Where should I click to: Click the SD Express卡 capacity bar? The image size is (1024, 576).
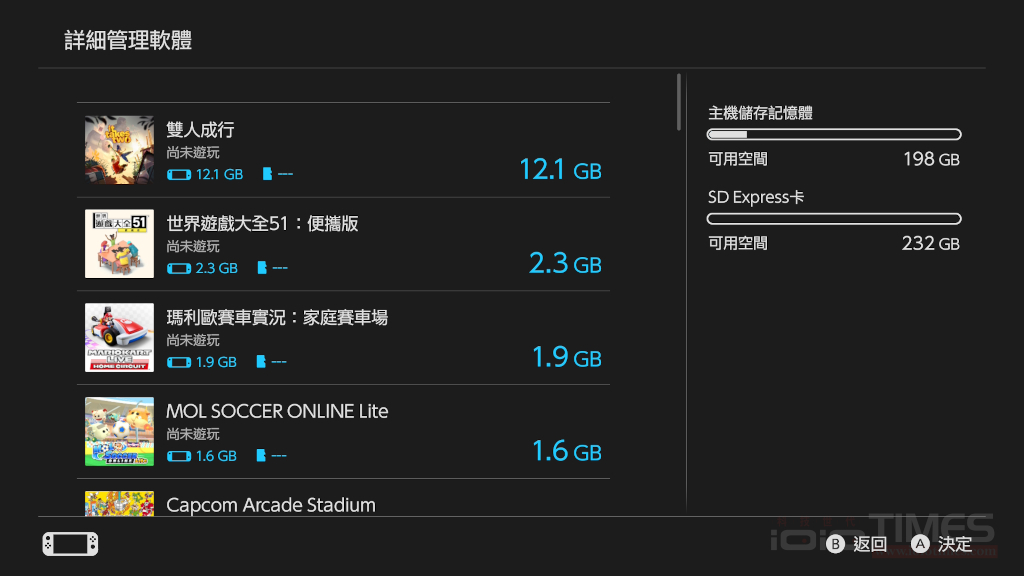tap(834, 218)
